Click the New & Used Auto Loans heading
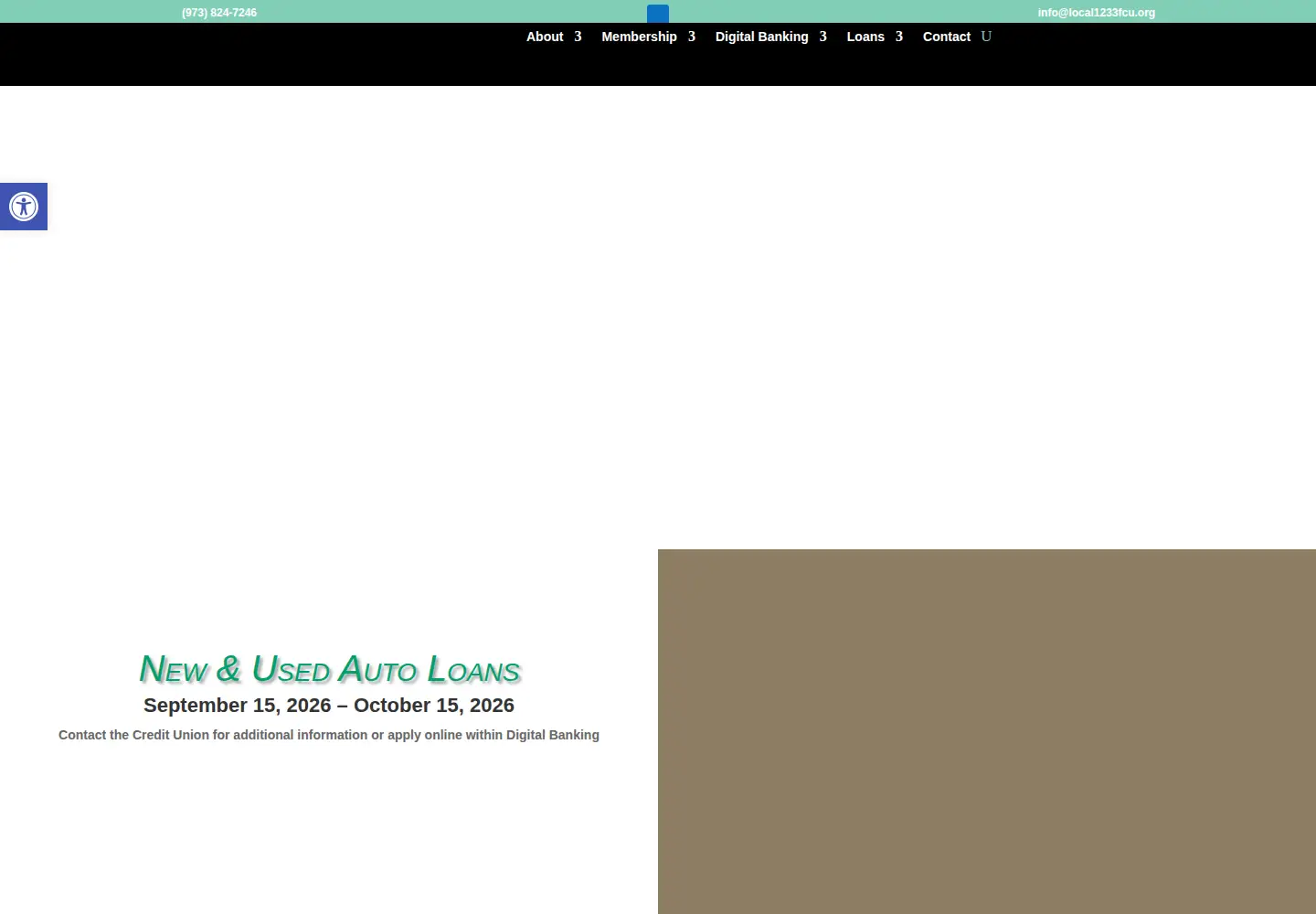1316x914 pixels. (x=329, y=669)
